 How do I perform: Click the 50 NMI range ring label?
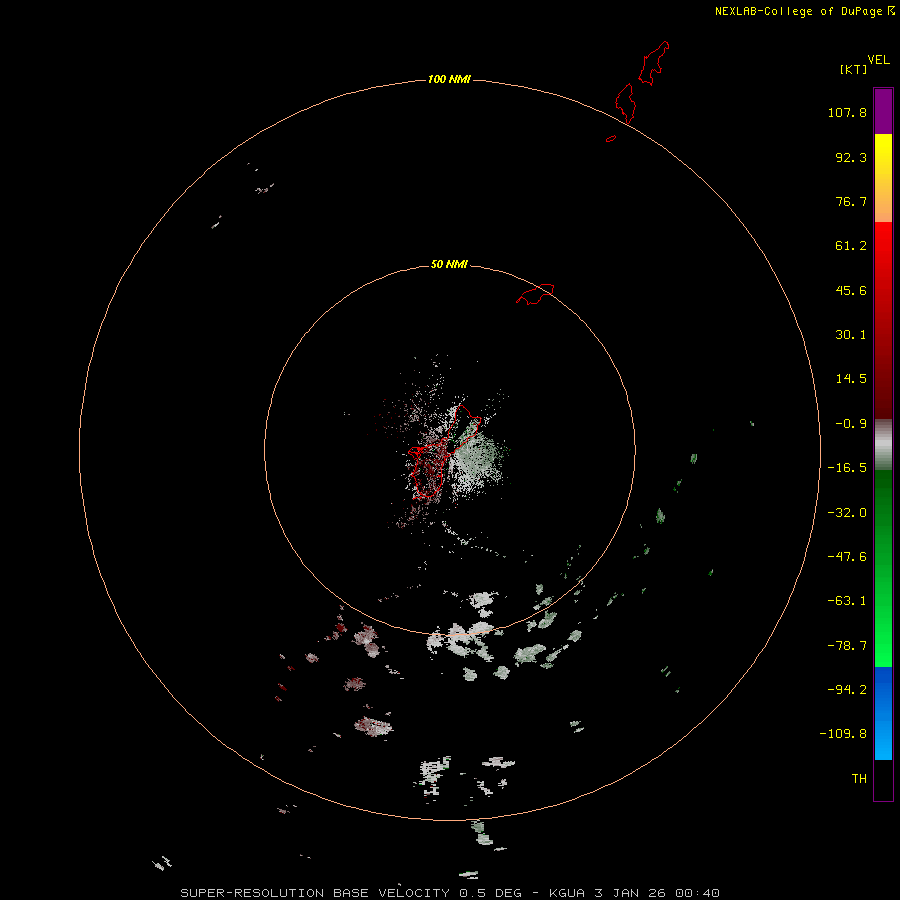click(x=449, y=264)
